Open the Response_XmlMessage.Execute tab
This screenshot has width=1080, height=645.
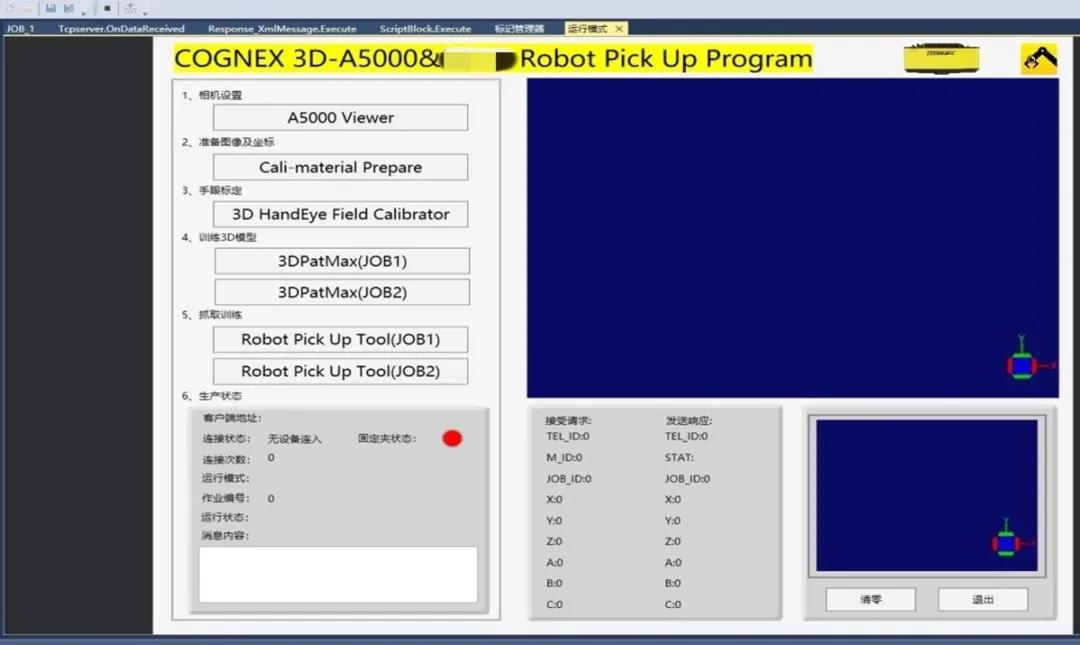(x=282, y=29)
